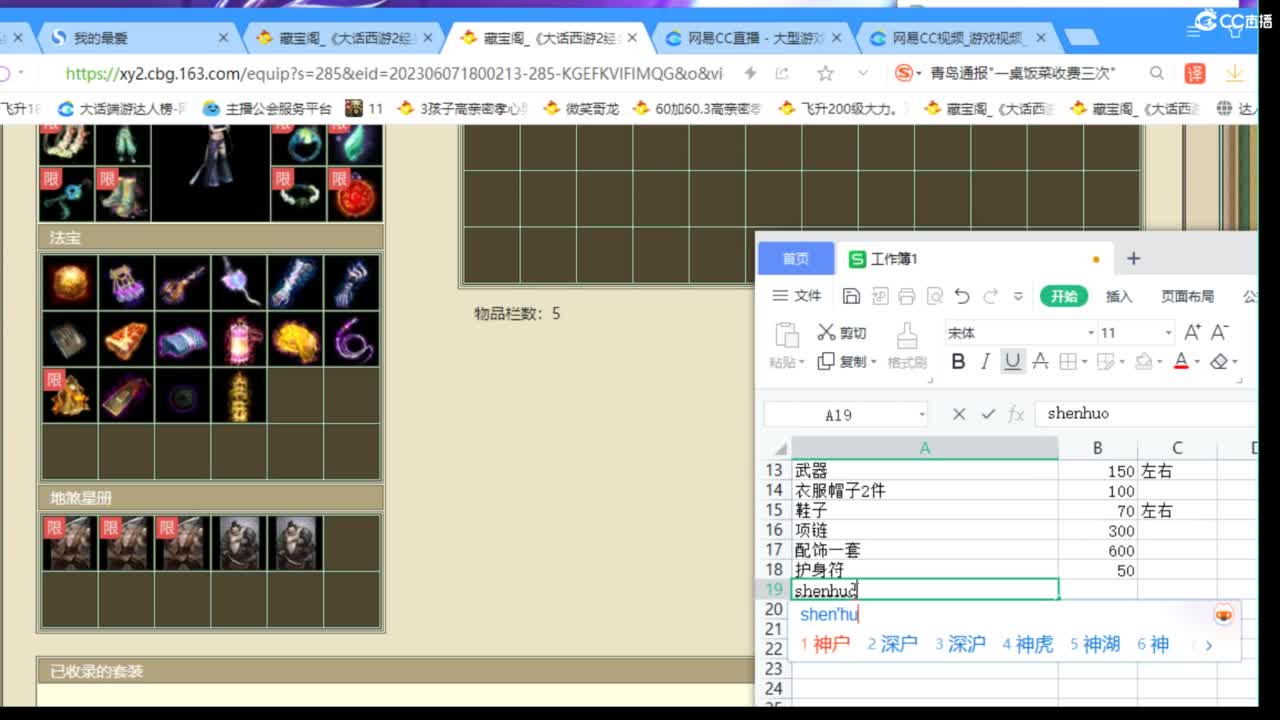The height and width of the screenshot is (720, 1280).
Task: Click the font color red A swatch
Action: click(1181, 362)
